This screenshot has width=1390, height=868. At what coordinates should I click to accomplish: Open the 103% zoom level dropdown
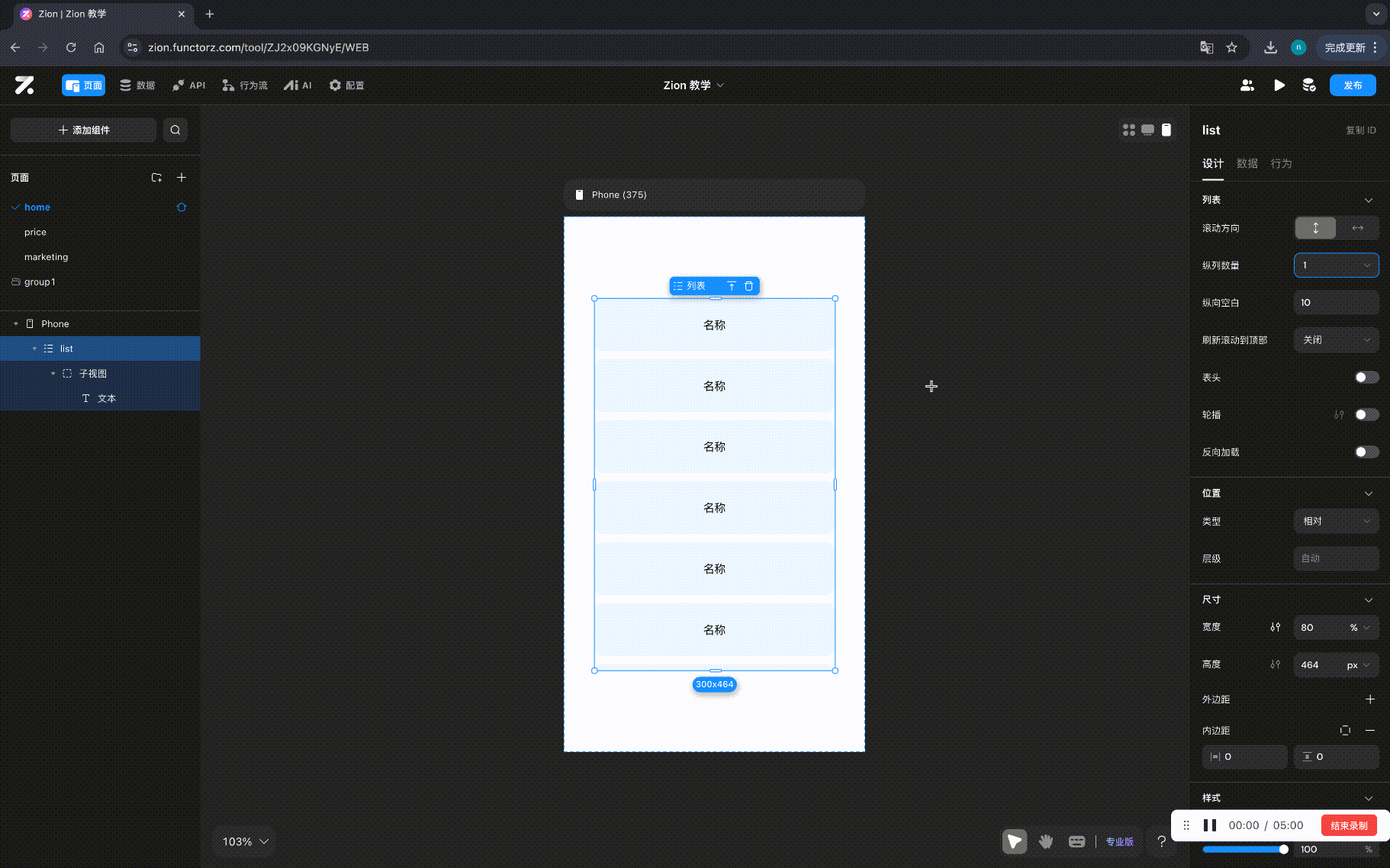245,841
